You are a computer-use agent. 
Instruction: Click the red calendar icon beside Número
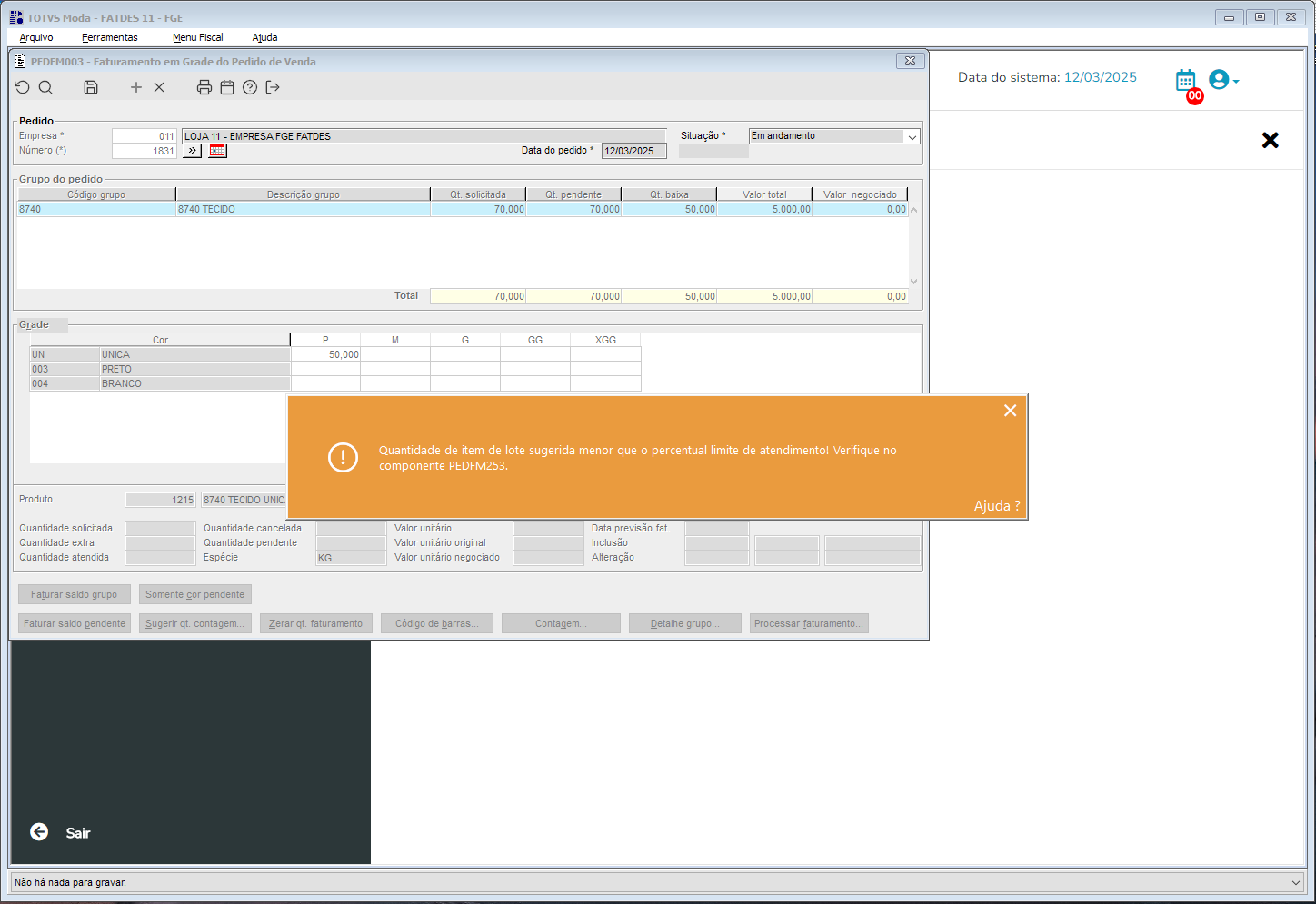tap(217, 151)
